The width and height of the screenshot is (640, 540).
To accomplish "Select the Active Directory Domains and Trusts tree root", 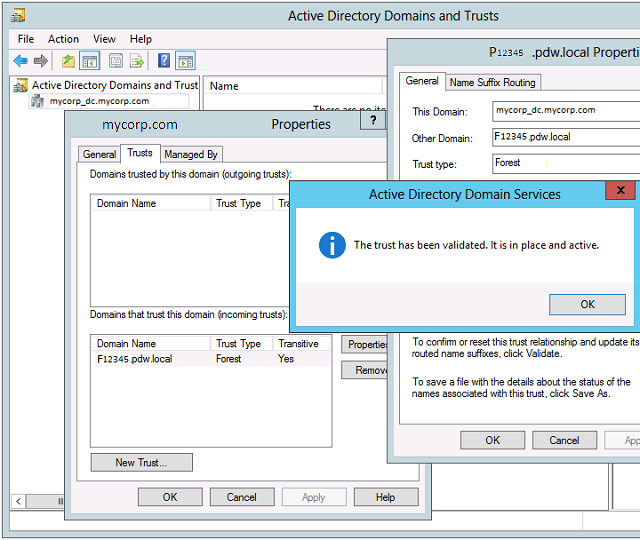I will [115, 85].
